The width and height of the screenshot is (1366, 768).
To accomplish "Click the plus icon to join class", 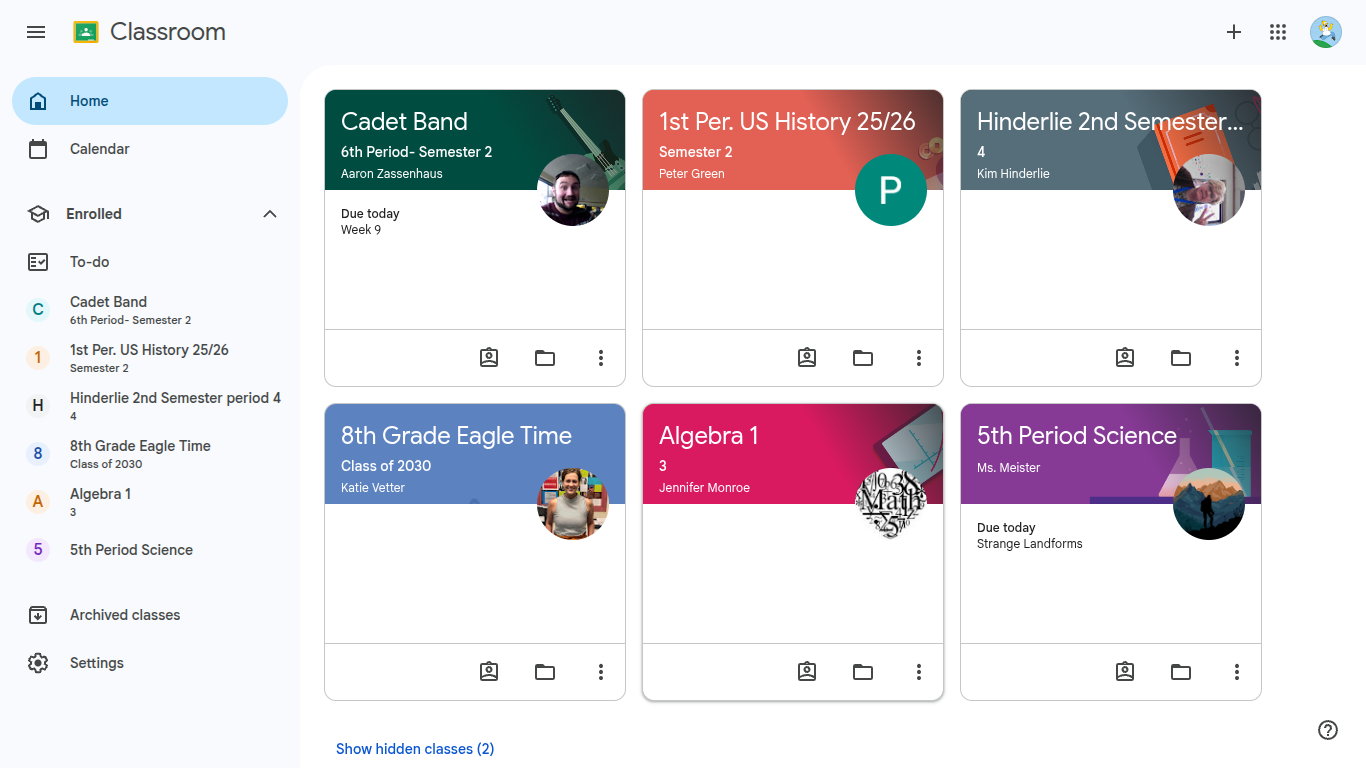I will point(1234,32).
